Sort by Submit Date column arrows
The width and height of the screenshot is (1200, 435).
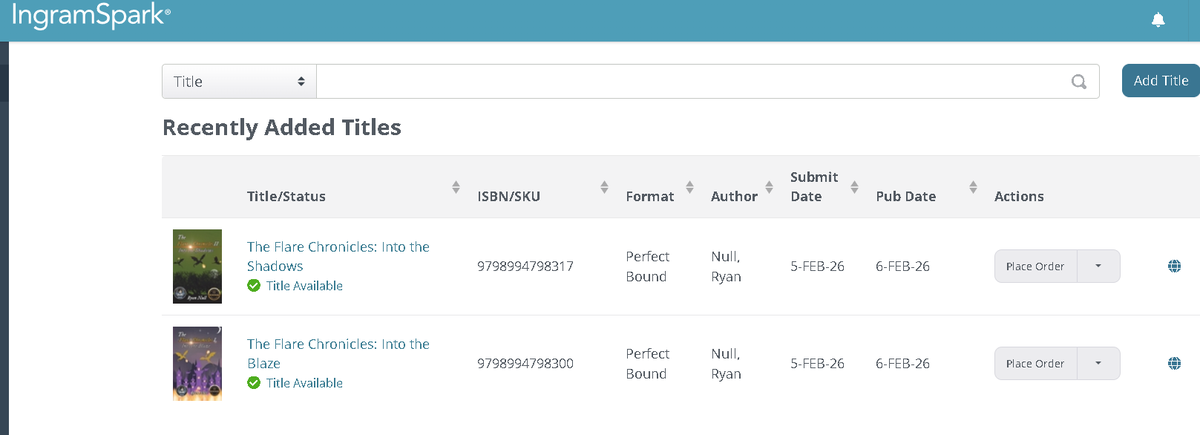click(854, 187)
